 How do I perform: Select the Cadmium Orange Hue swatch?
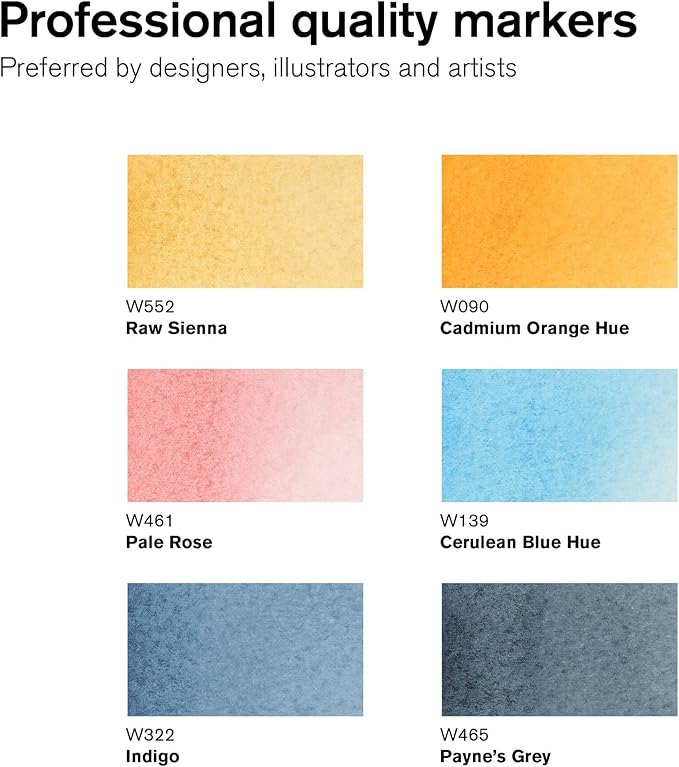coord(559,221)
